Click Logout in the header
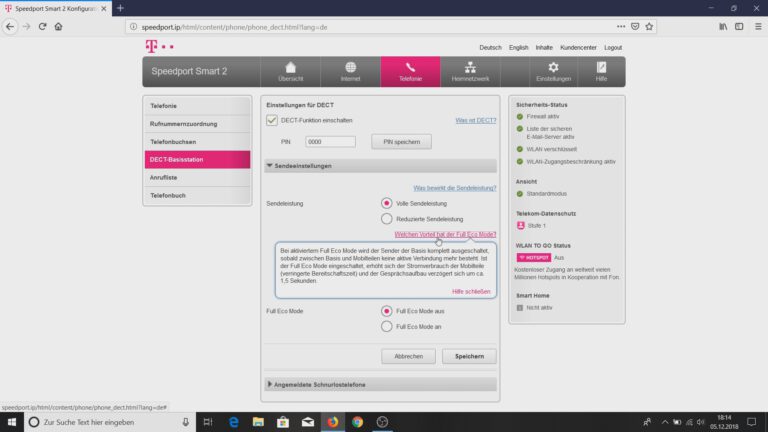 click(x=613, y=48)
